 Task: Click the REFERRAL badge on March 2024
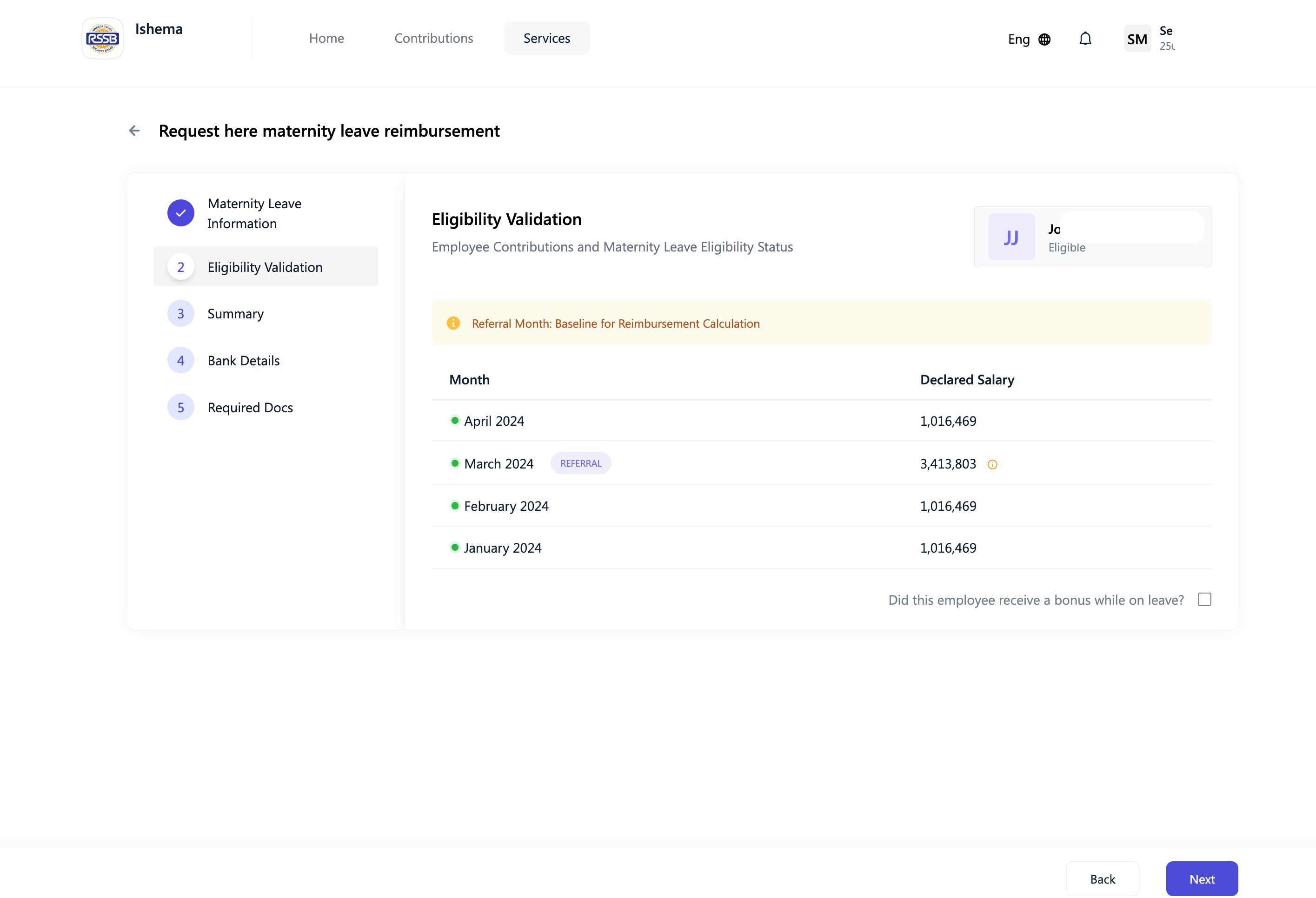pyautogui.click(x=580, y=463)
